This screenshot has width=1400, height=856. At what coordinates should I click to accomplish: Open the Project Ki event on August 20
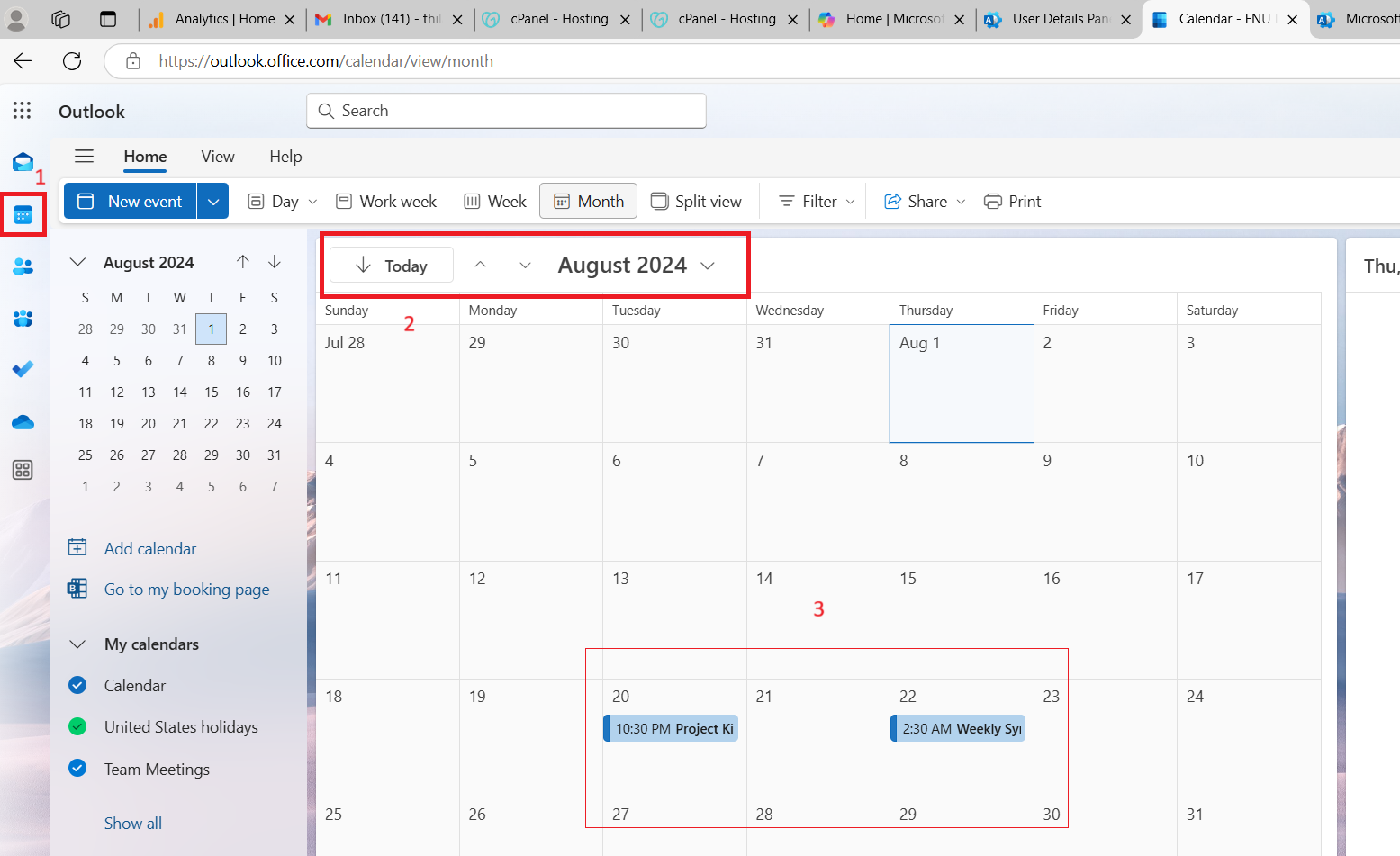(x=673, y=729)
